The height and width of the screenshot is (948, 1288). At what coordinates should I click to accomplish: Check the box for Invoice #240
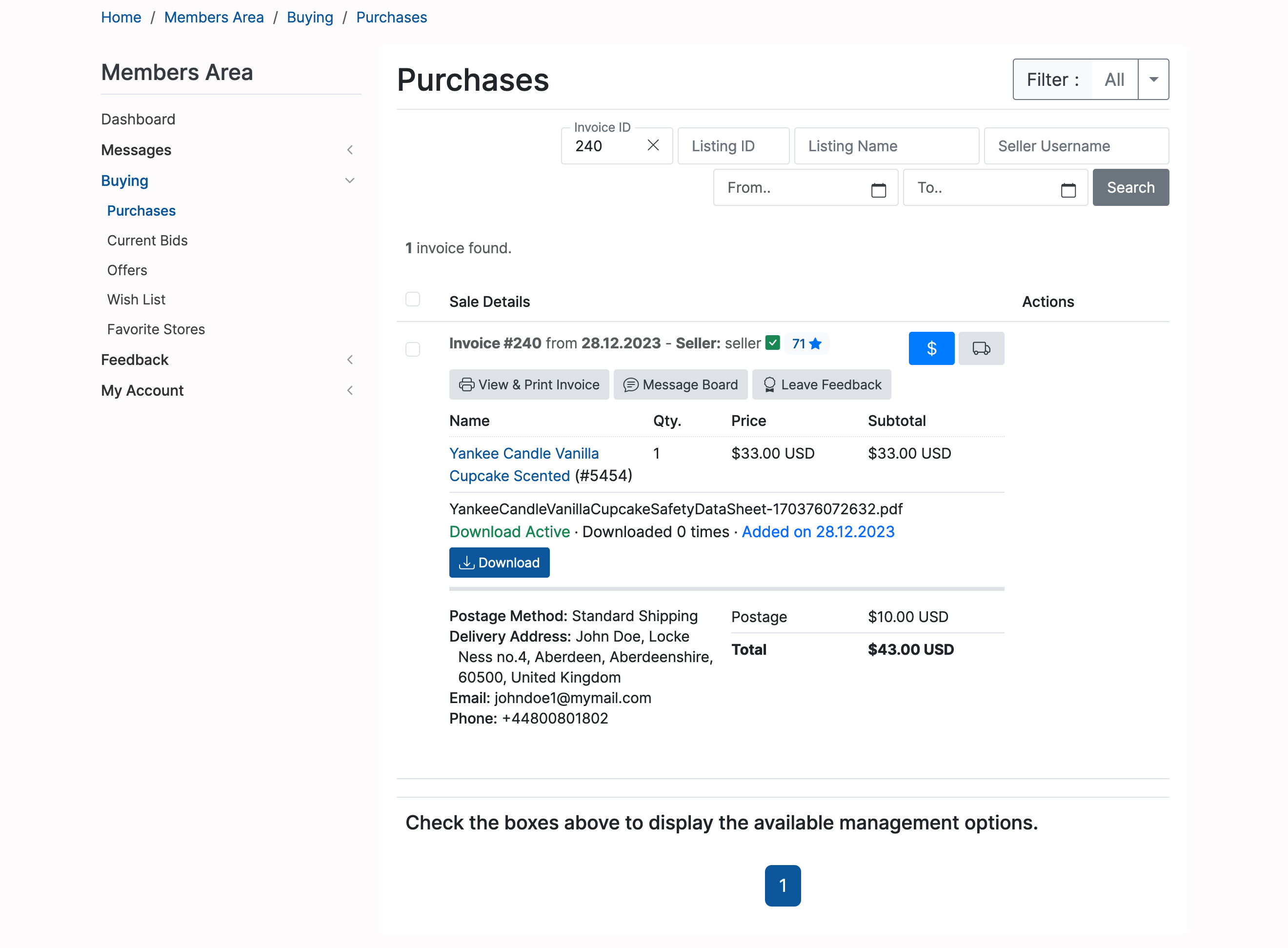[413, 349]
